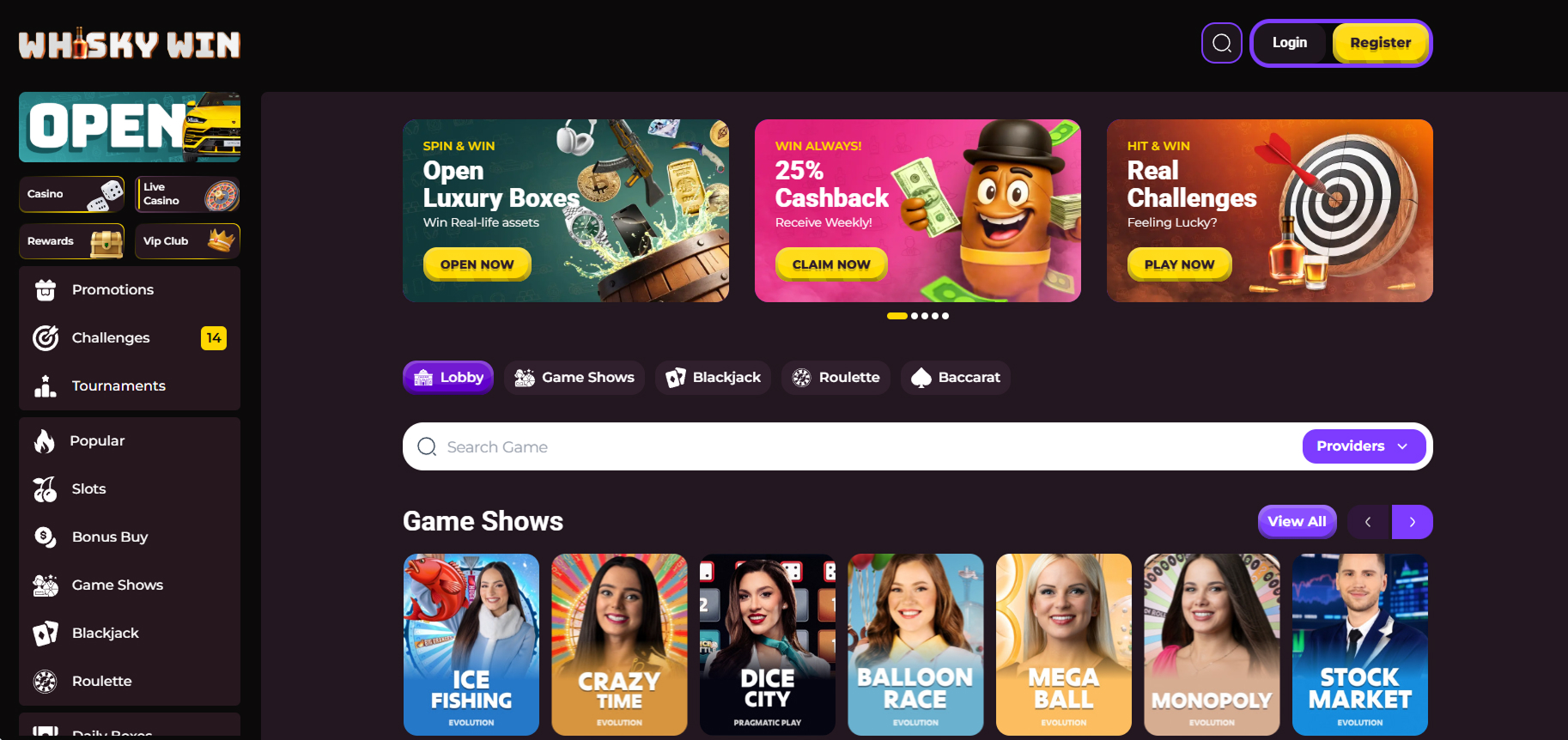Open the Tournaments podium icon

tap(46, 386)
